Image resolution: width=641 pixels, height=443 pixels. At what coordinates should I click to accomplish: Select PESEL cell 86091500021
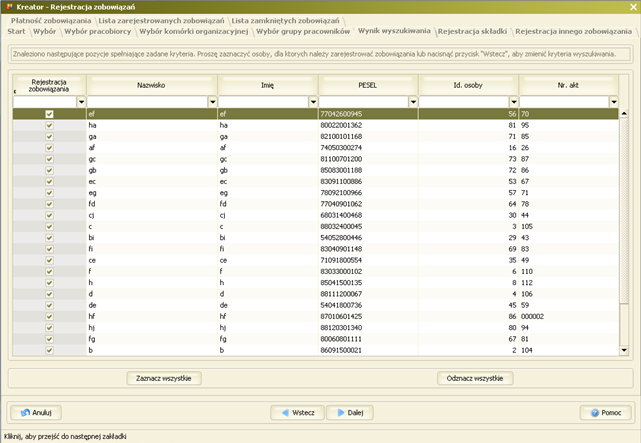tap(368, 350)
